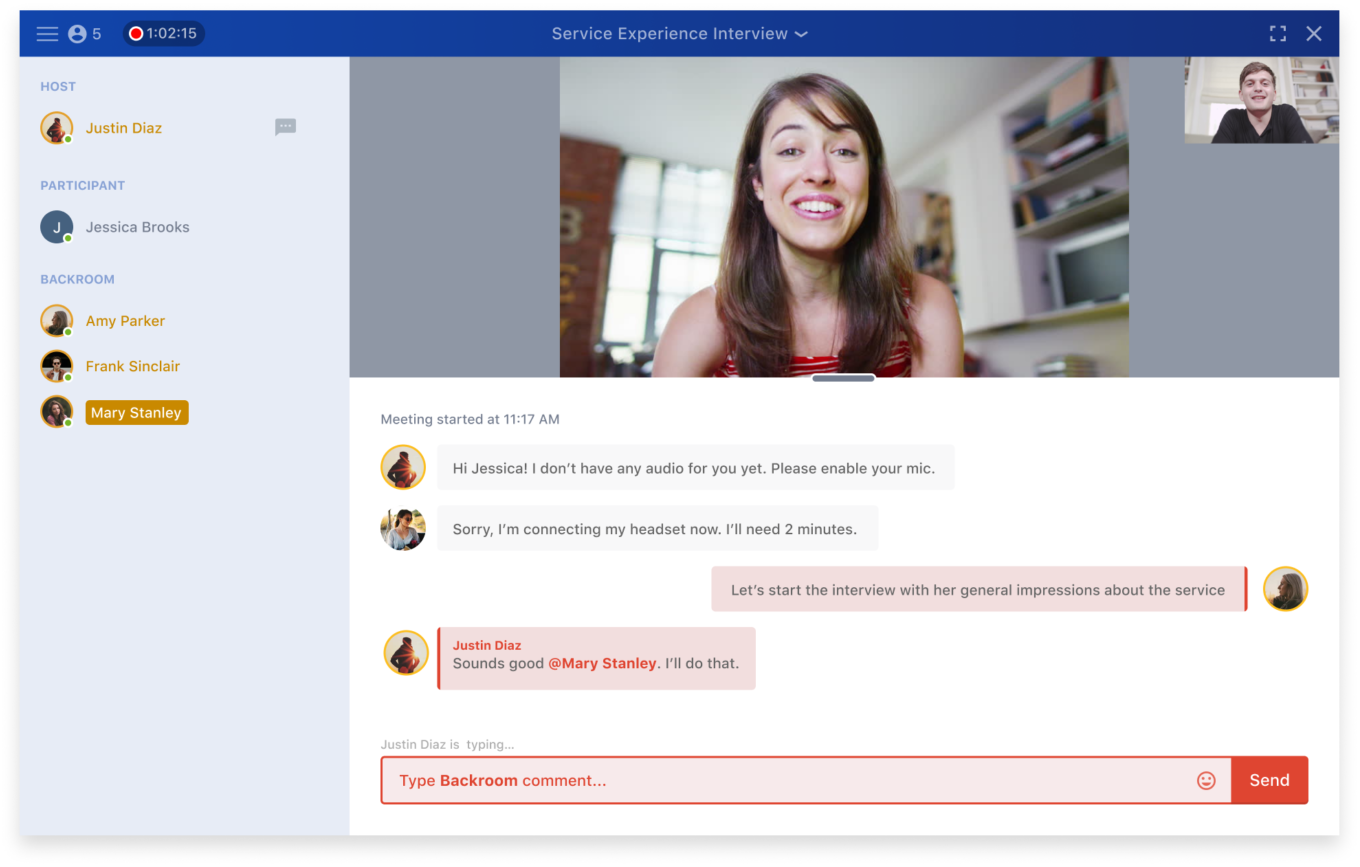This screenshot has width=1360, height=867.
Task: Click the PARTICIPANT section label
Action: [x=83, y=186]
